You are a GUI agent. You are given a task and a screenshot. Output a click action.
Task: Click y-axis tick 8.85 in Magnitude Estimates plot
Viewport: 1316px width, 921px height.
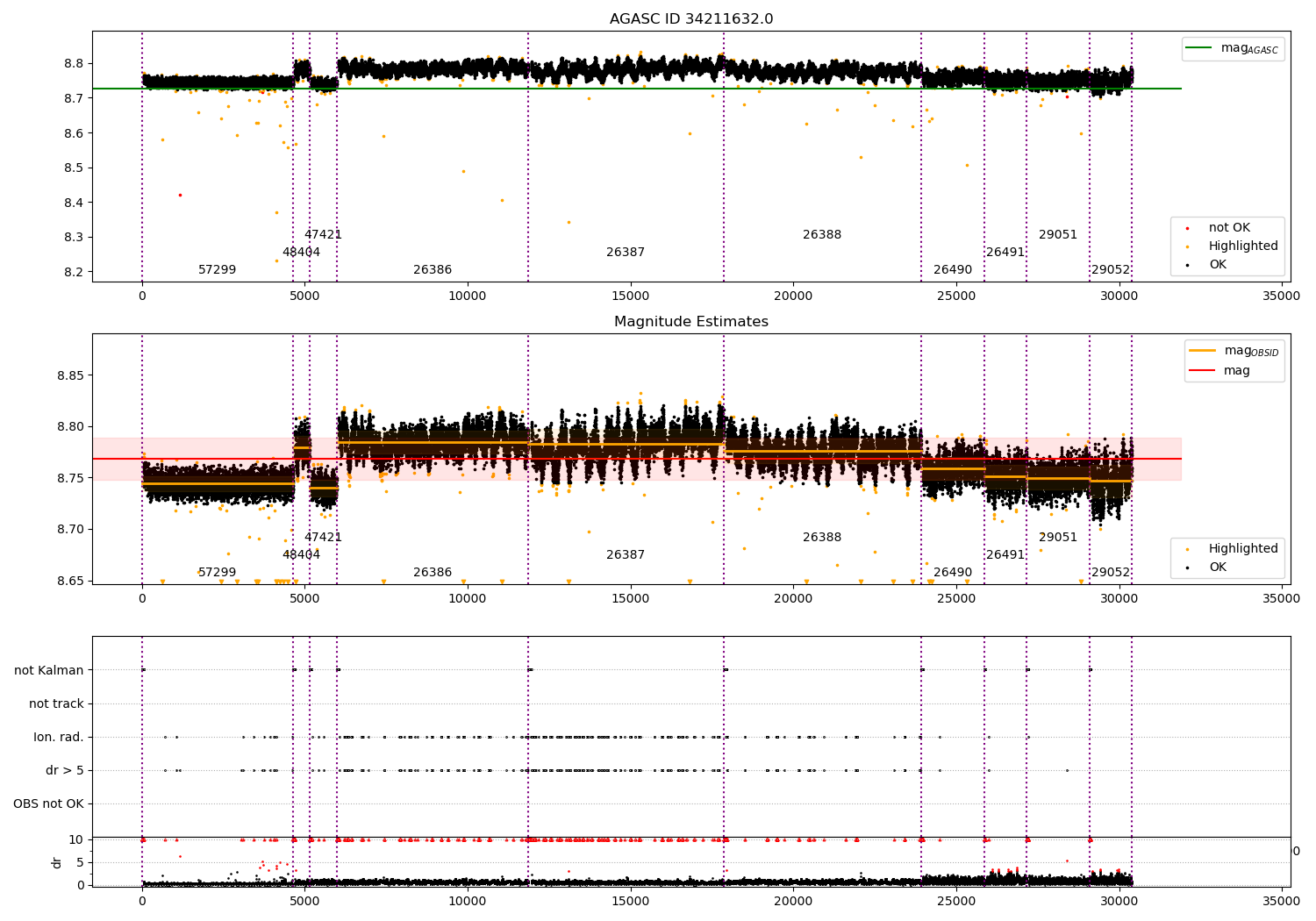point(70,376)
